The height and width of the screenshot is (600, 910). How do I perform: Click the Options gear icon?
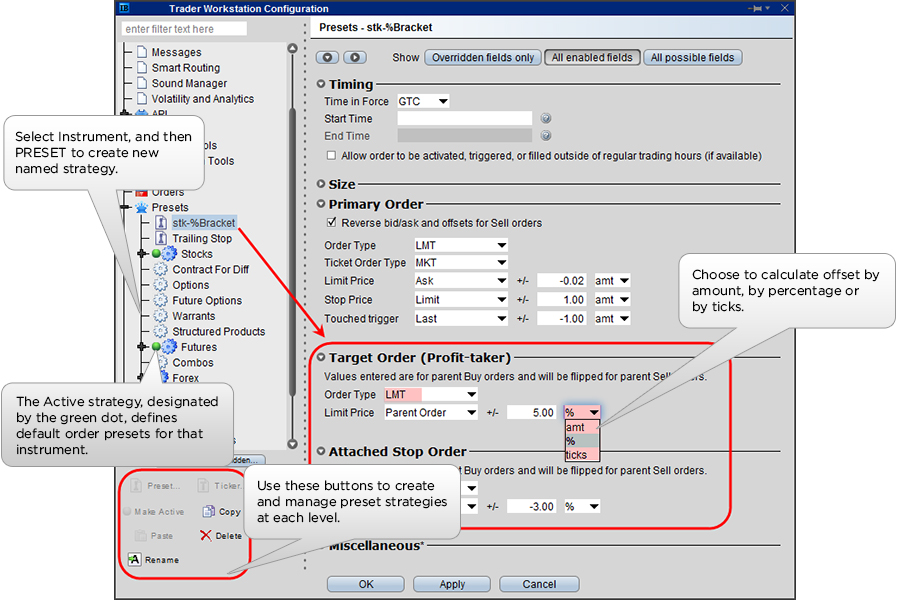[160, 285]
